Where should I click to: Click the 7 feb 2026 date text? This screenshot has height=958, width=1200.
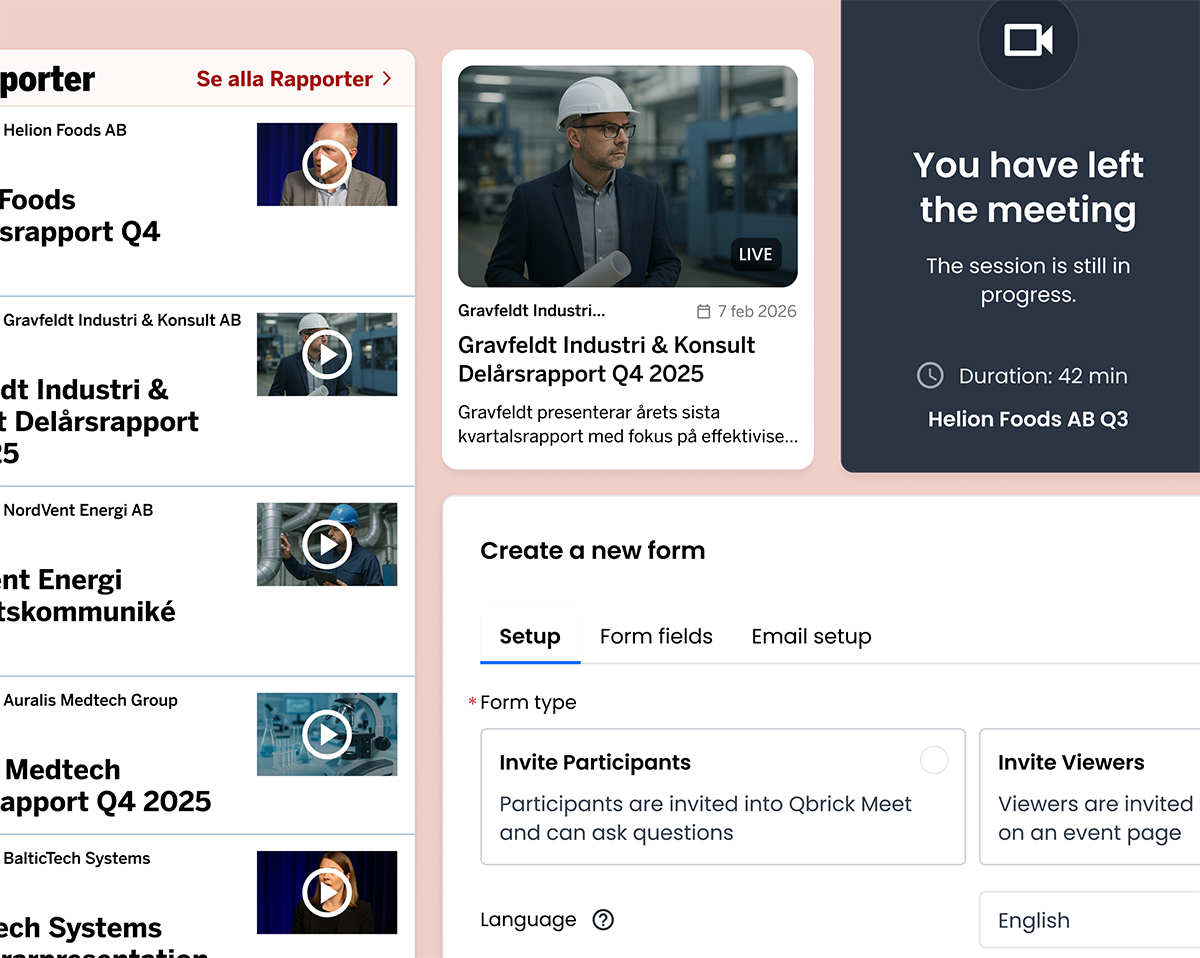pos(757,311)
